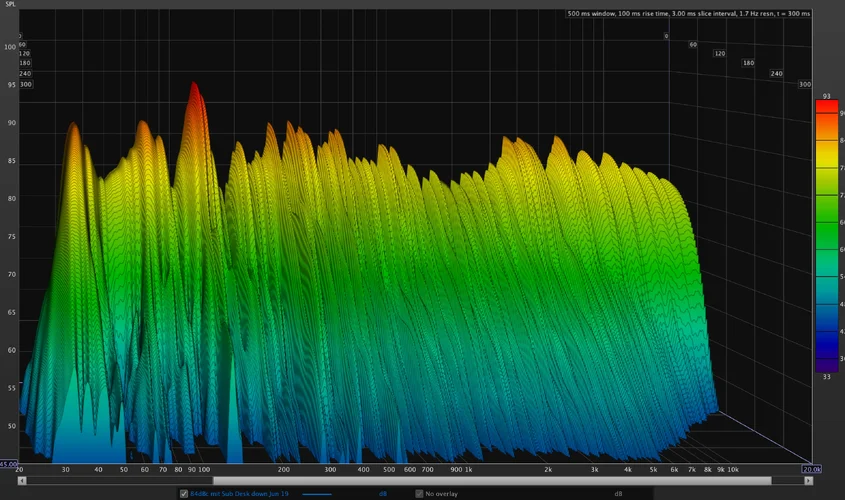Click the 100 label on the SPL axis
Screen dimensions: 845x500
tap(10, 47)
